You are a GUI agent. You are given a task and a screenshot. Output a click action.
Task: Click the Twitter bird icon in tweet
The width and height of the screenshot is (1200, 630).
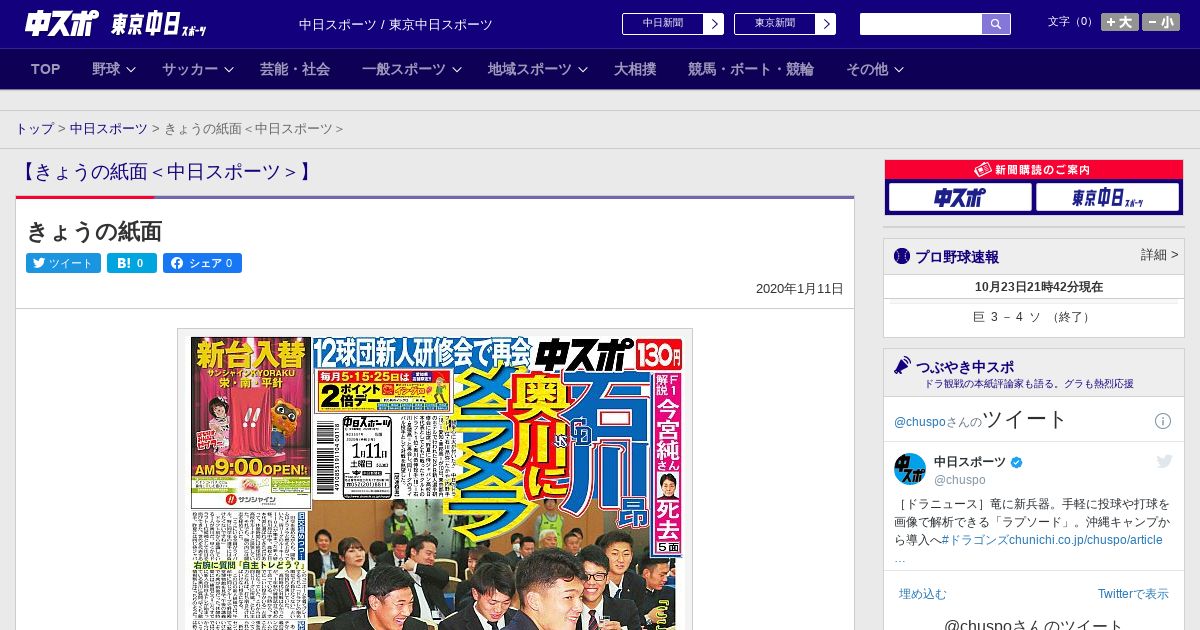click(x=1164, y=461)
